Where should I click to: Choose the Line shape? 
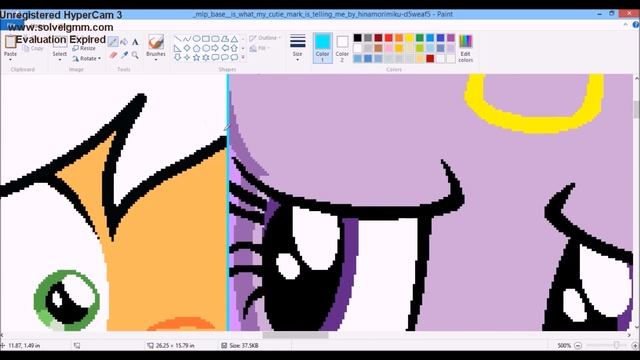click(x=178, y=39)
